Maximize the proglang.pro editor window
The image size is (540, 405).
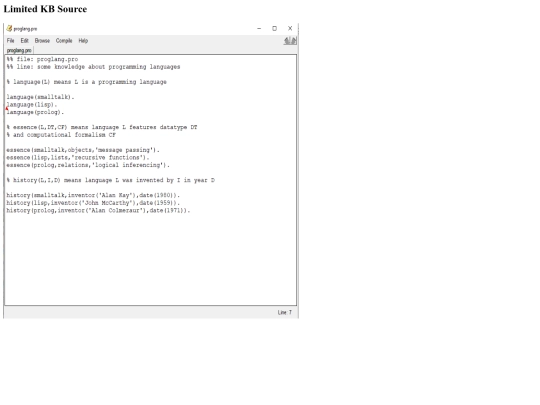click(274, 29)
